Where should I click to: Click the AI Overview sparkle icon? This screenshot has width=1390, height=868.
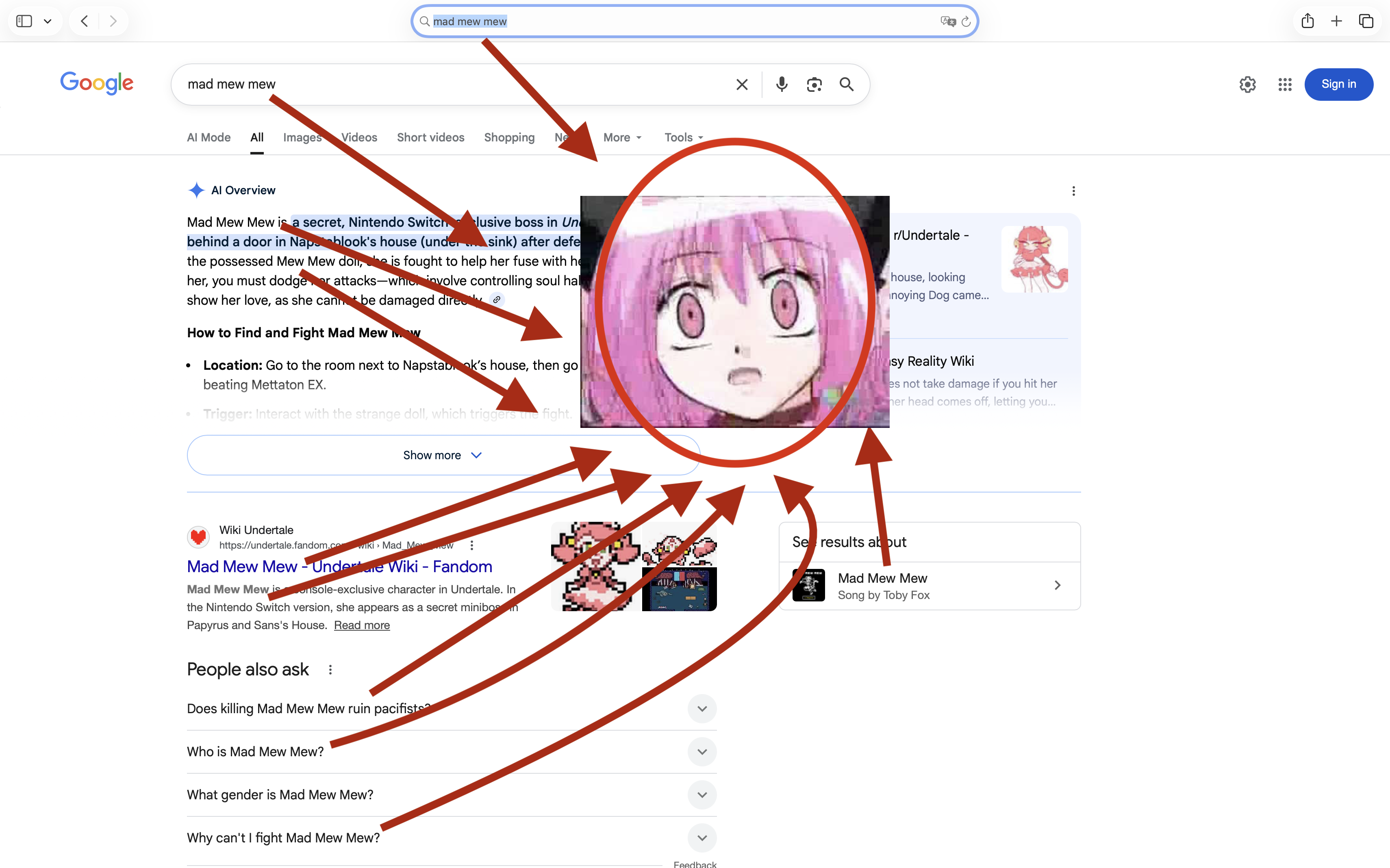[x=196, y=190]
